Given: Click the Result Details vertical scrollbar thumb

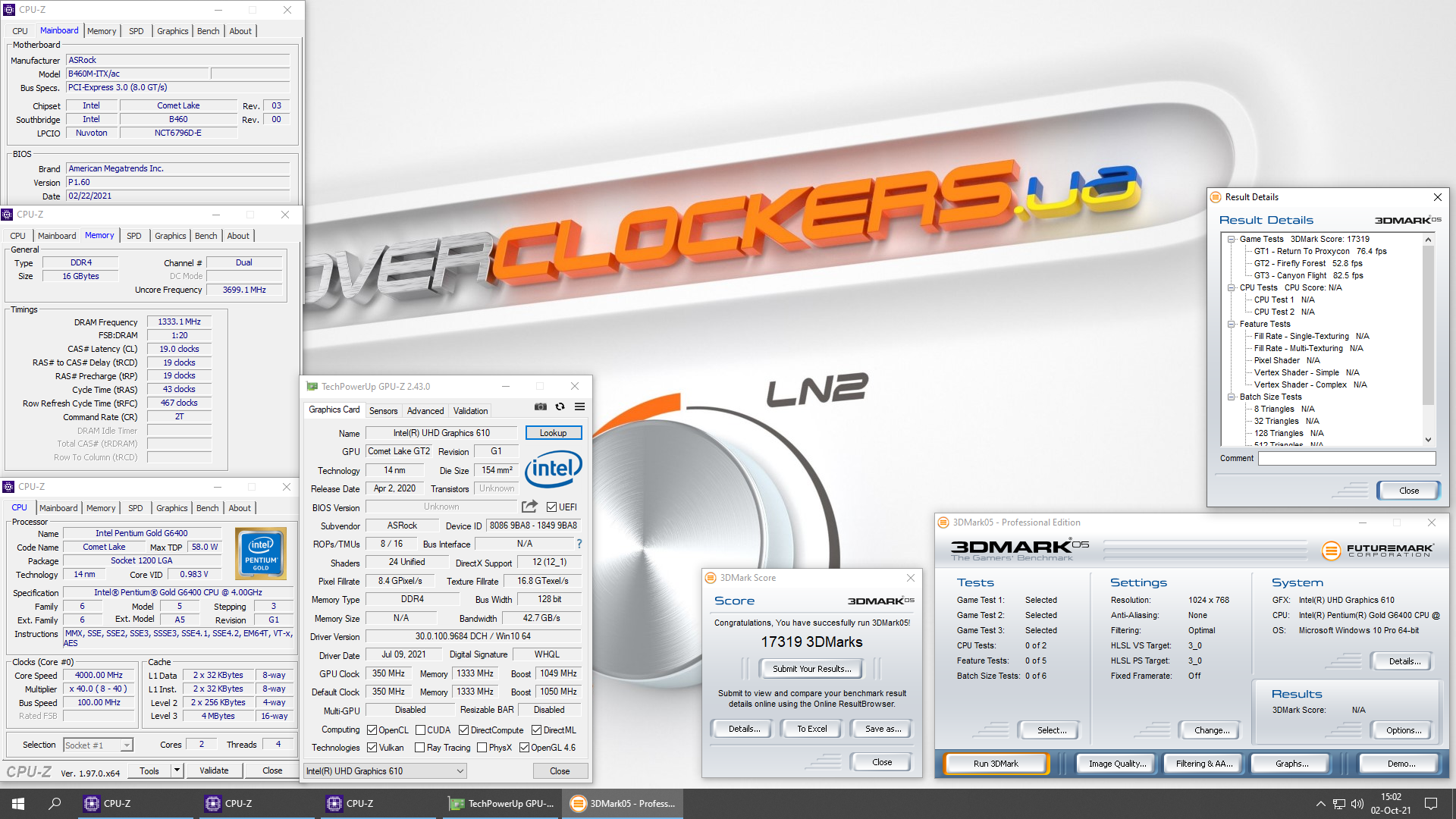Looking at the screenshot, I should (1428, 325).
